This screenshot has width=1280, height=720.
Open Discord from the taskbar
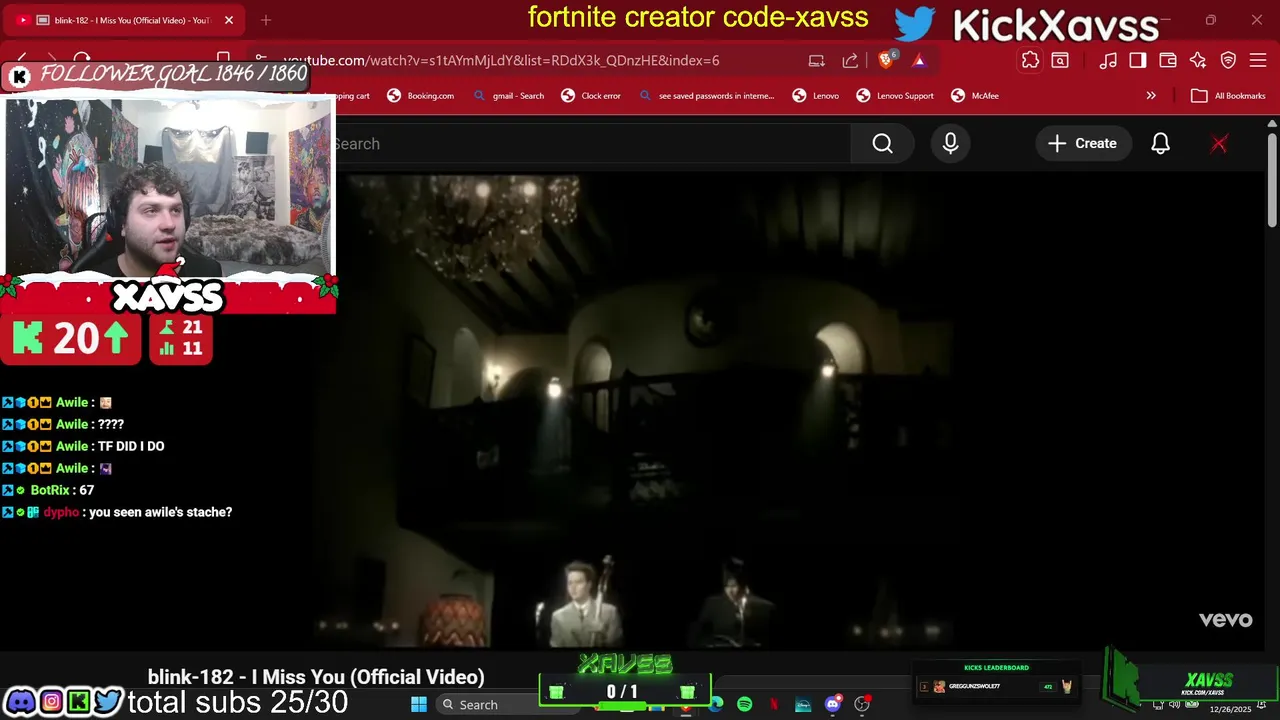pos(833,705)
